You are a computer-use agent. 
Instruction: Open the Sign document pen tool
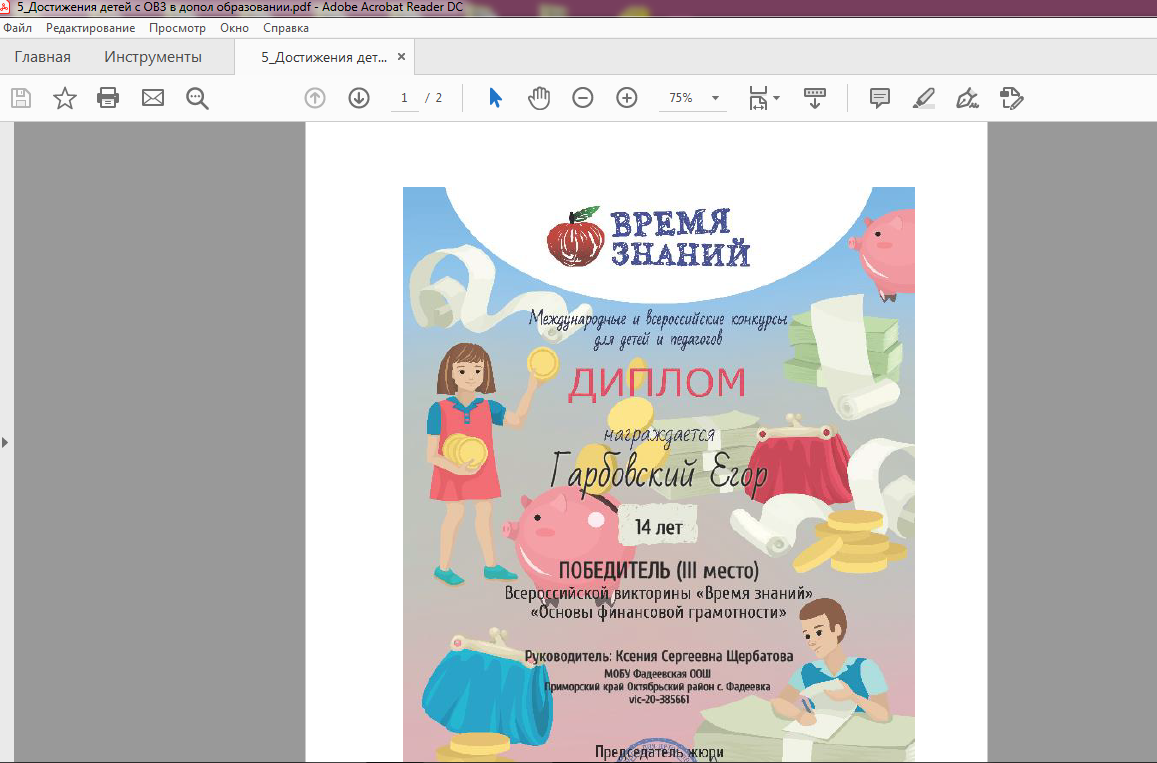click(x=967, y=98)
